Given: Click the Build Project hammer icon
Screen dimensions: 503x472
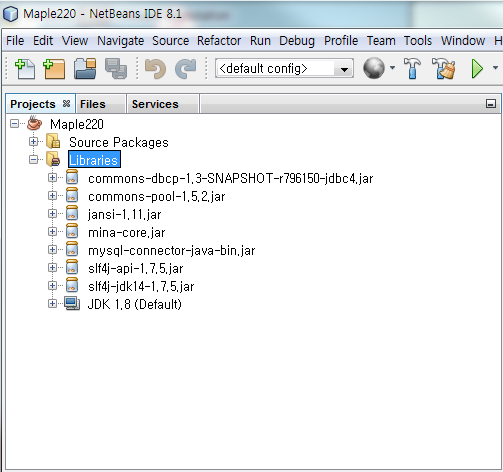Looking at the screenshot, I should tap(412, 68).
